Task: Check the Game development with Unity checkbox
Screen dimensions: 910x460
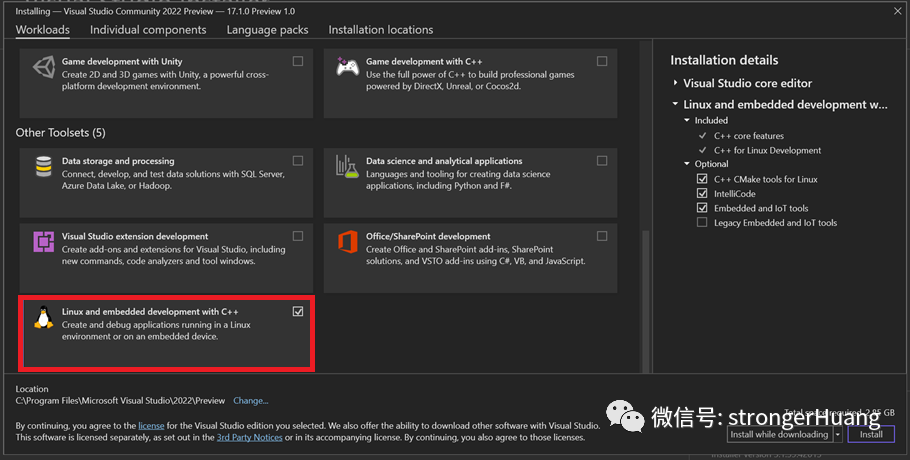Action: (298, 61)
